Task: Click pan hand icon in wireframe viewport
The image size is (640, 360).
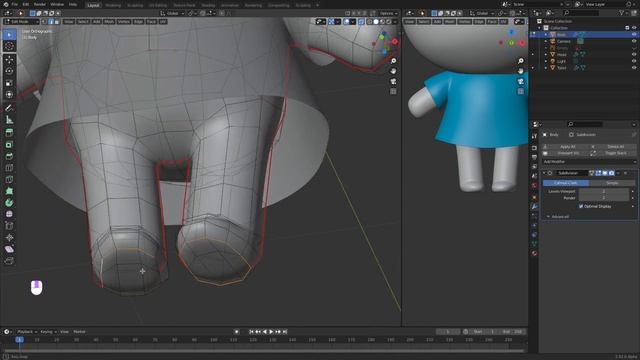Action: pyautogui.click(x=393, y=71)
